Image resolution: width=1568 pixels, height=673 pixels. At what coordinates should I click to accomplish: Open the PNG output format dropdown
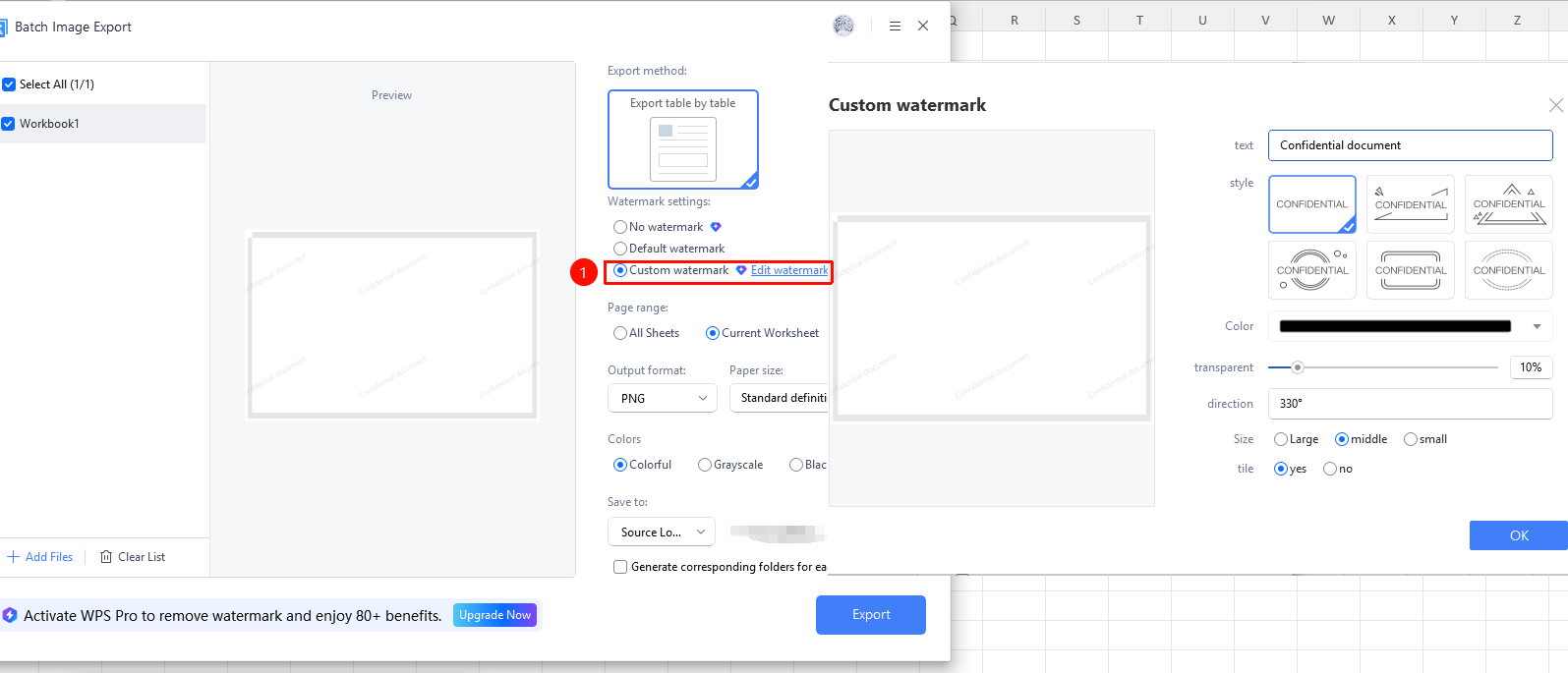pos(663,398)
